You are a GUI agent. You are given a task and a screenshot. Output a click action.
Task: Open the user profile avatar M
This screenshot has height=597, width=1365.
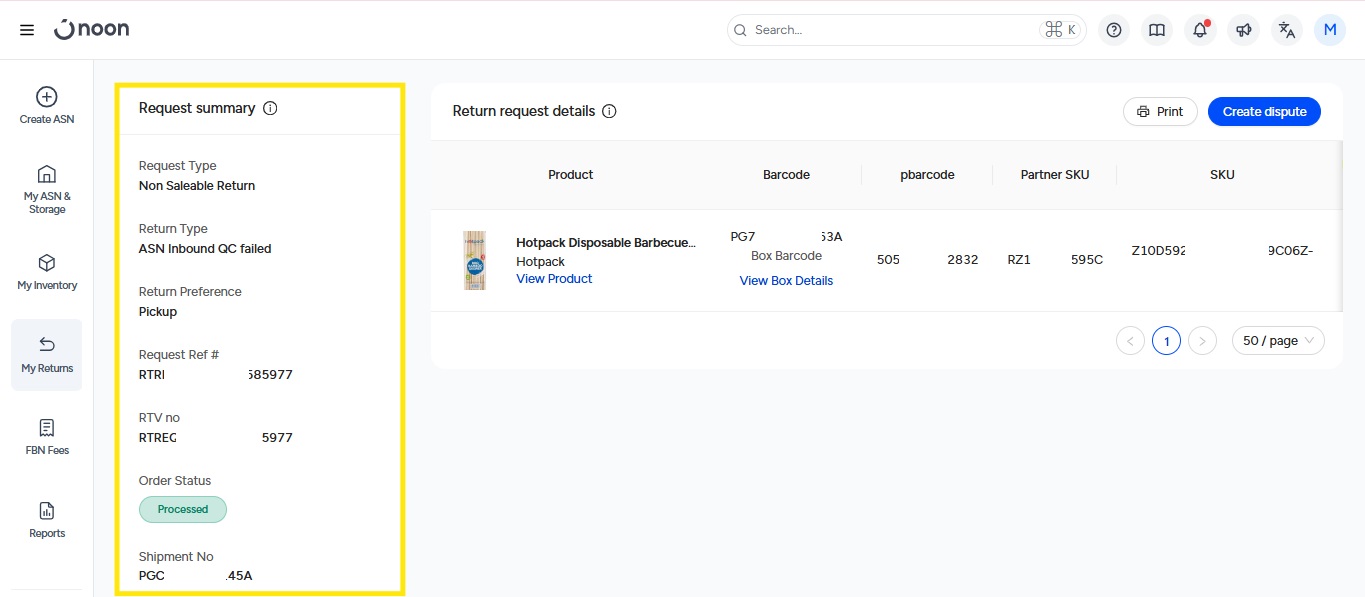1330,30
